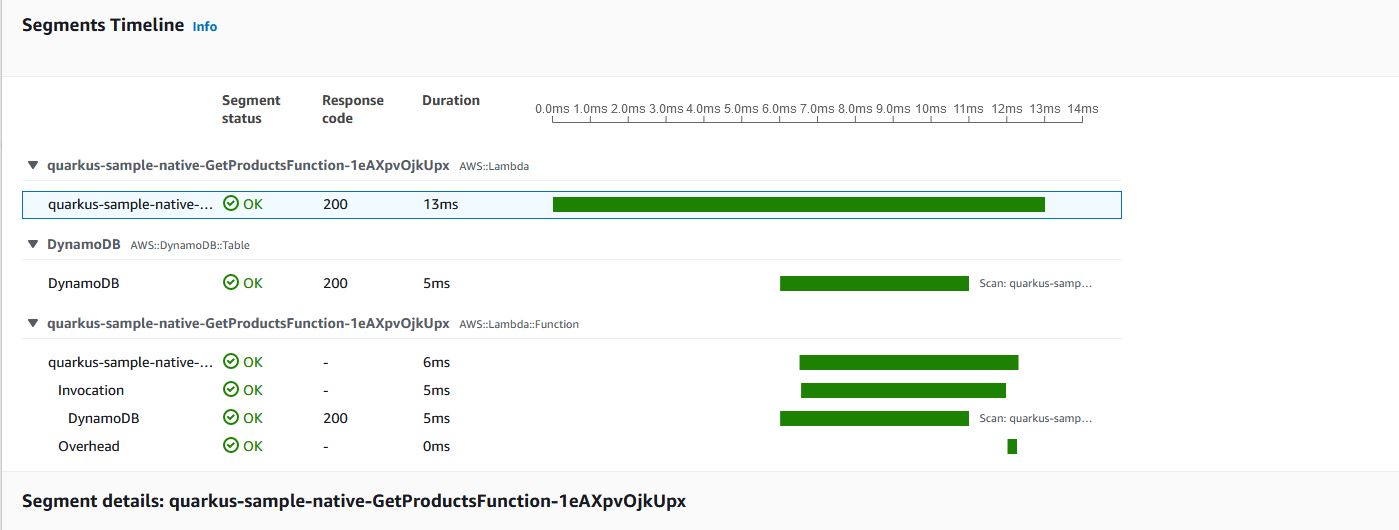Click the OK status icon in Invocation row

[231, 390]
